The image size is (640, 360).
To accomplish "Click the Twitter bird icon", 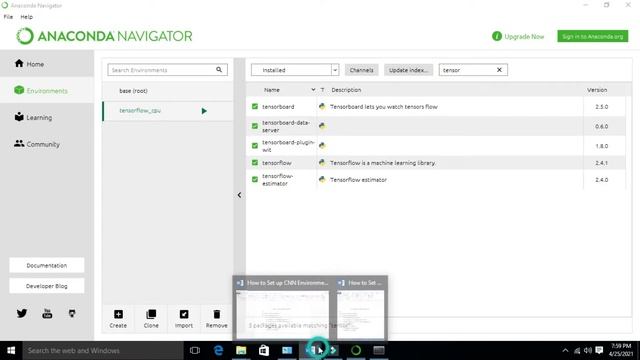I will [22, 313].
